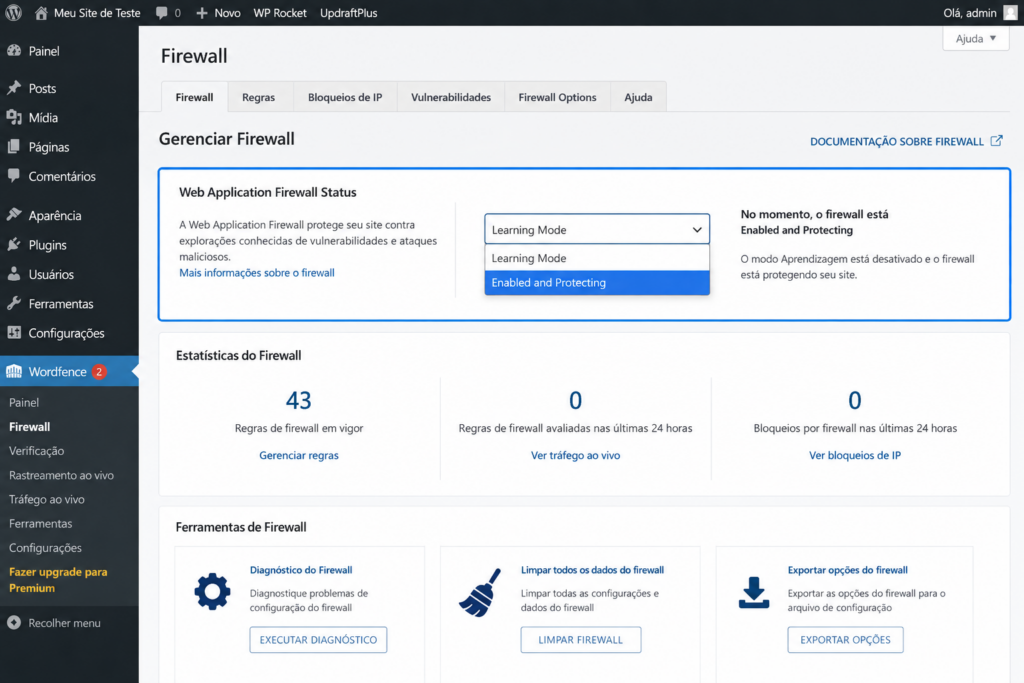Open the Ajuda tab
Viewport: 1024px width, 683px height.
coord(638,97)
